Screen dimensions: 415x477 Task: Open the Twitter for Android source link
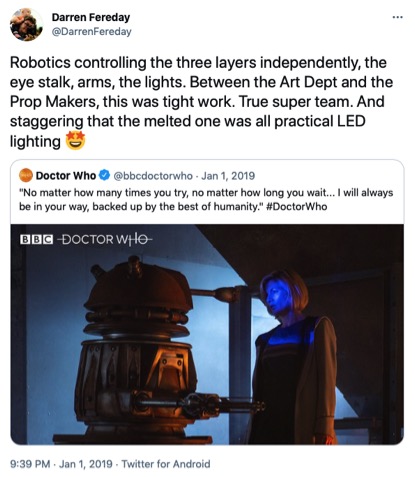coord(166,464)
